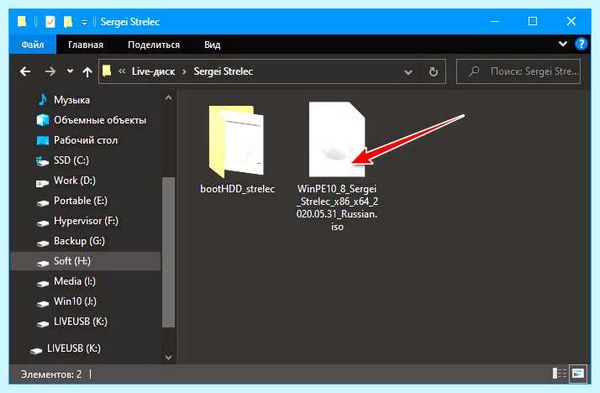Go up one folder level

click(x=87, y=72)
